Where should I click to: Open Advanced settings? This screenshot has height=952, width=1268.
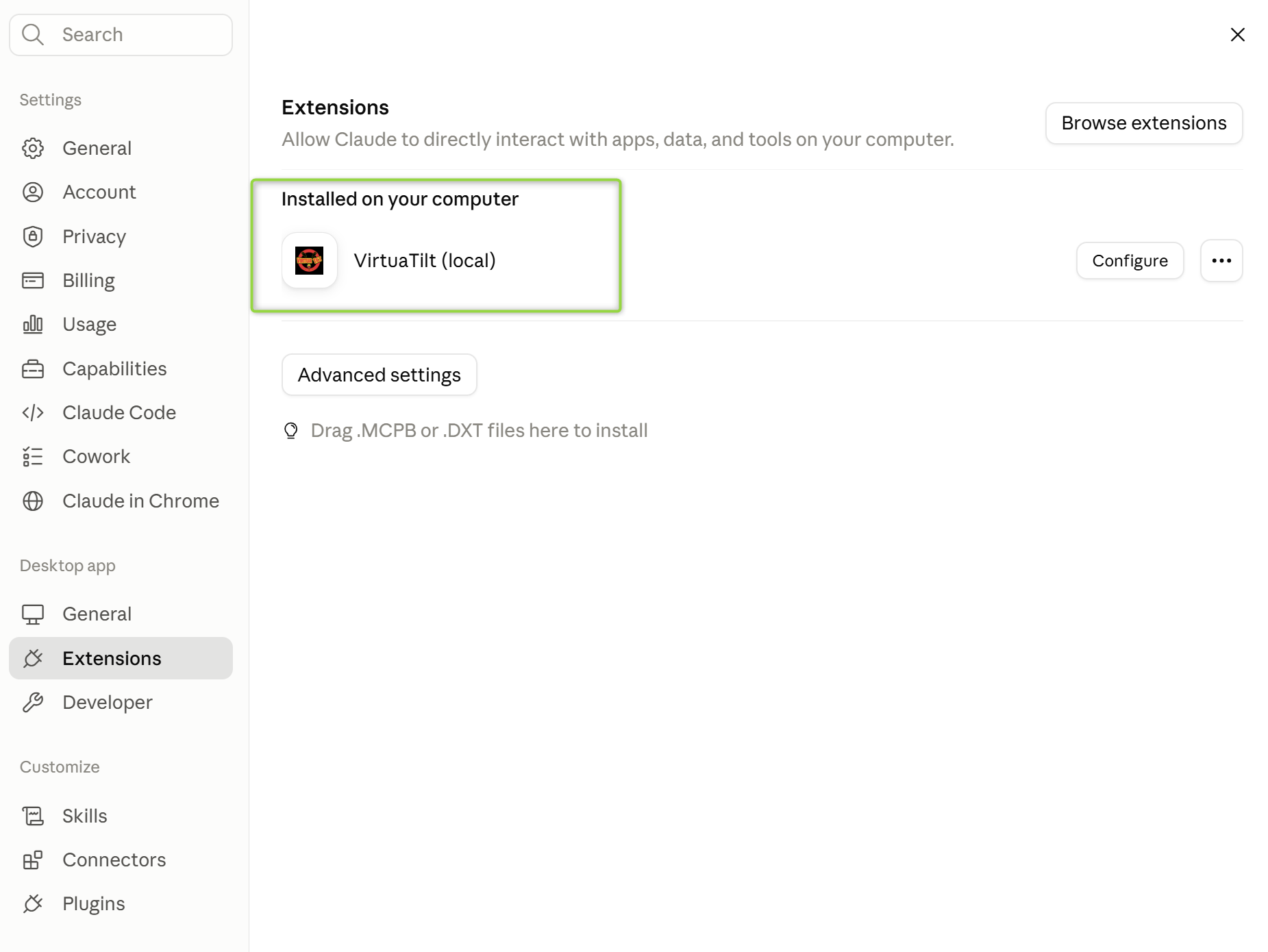379,375
